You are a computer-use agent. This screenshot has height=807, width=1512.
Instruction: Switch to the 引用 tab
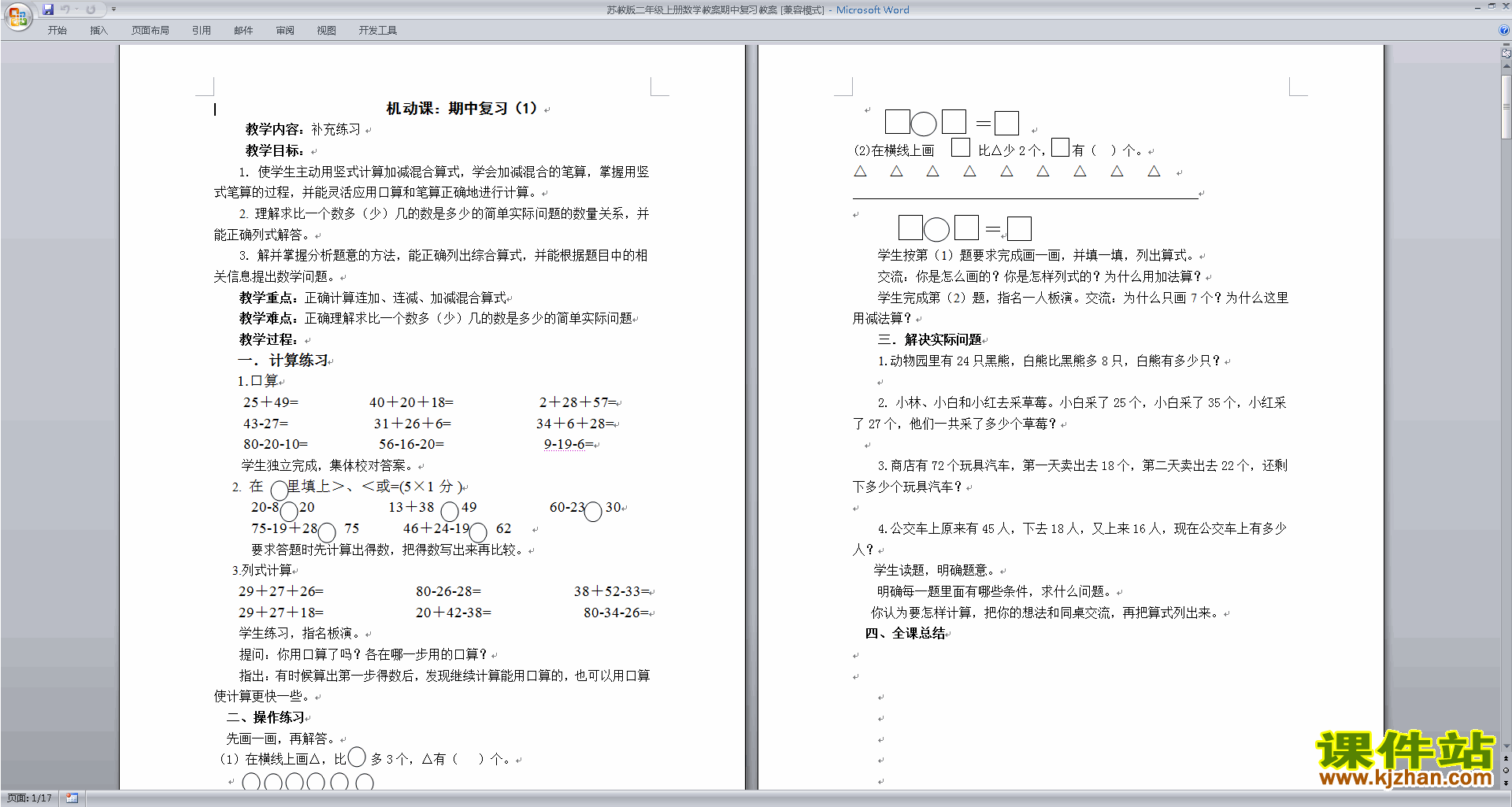pos(201,31)
